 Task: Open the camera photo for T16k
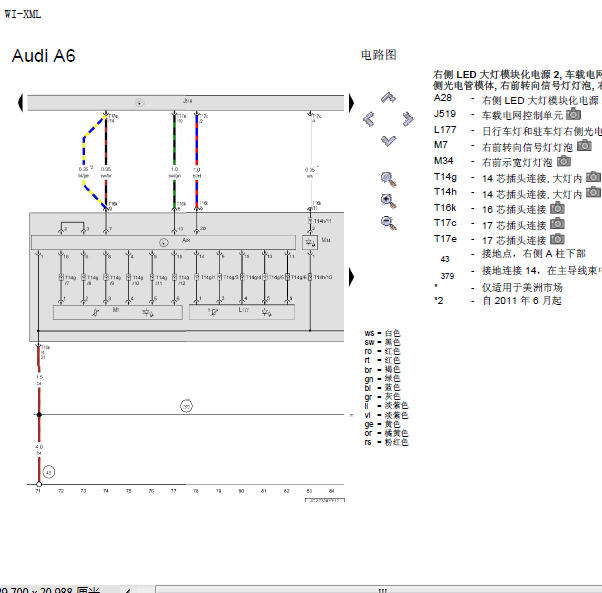pos(557,208)
